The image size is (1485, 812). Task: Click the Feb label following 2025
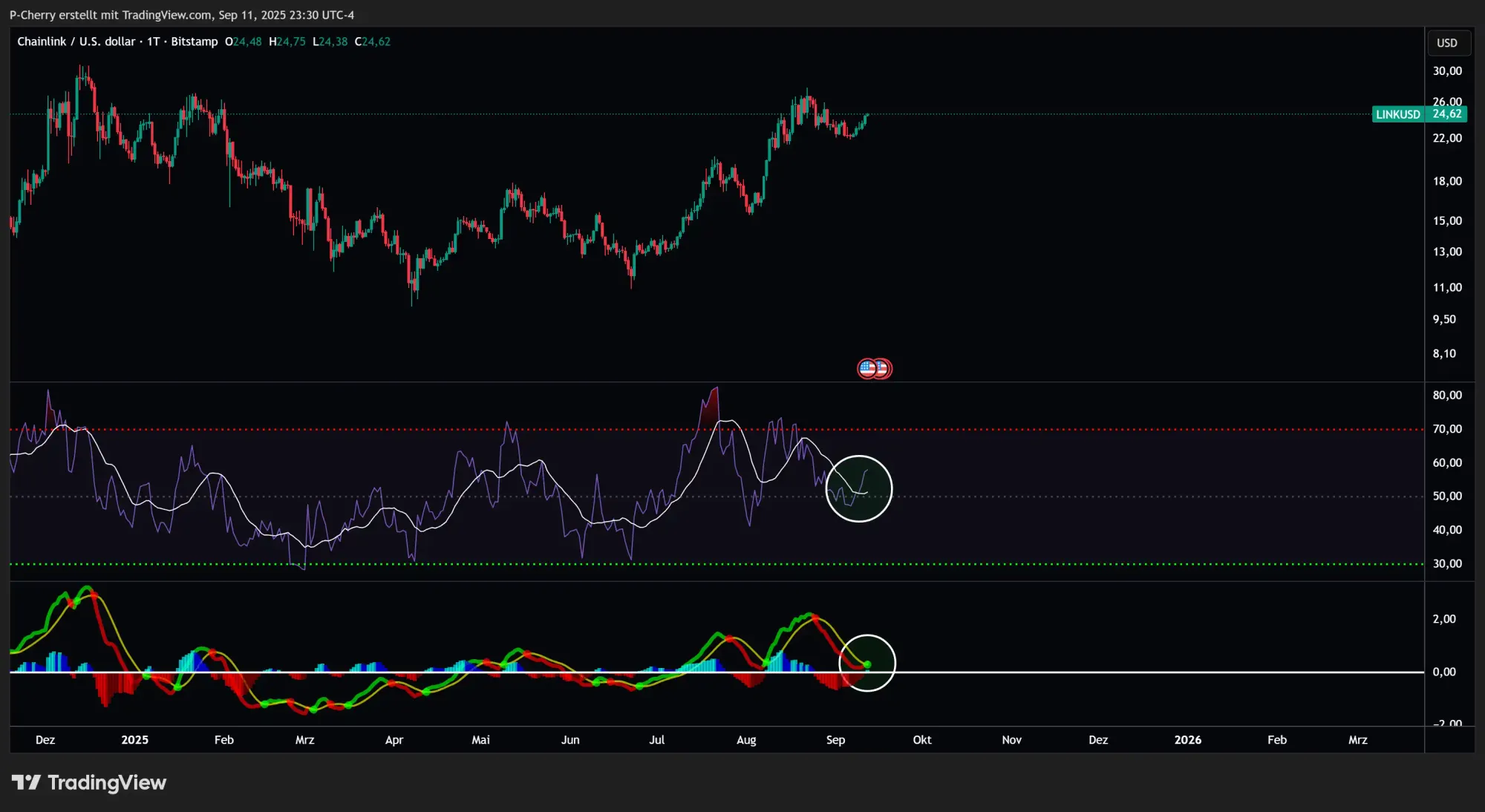[223, 740]
